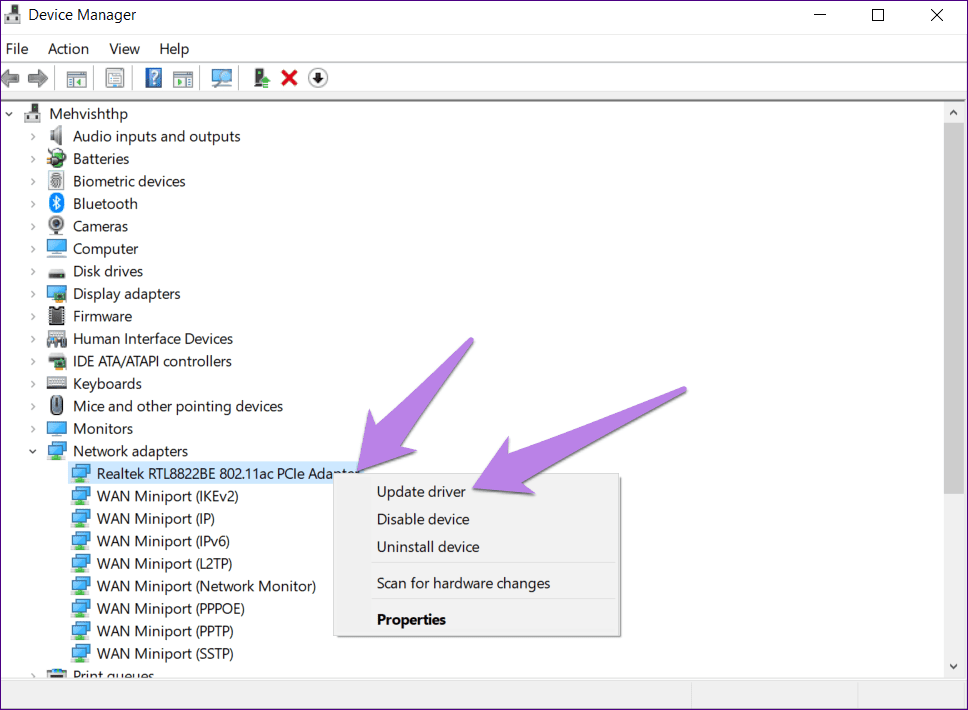Screen dimensions: 968x710
Task: Select the Mehvishthp computer name
Action: coord(88,114)
